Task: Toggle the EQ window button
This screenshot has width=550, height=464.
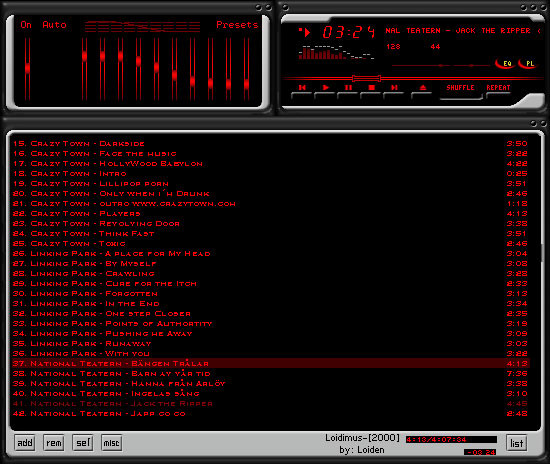Action: coord(505,63)
